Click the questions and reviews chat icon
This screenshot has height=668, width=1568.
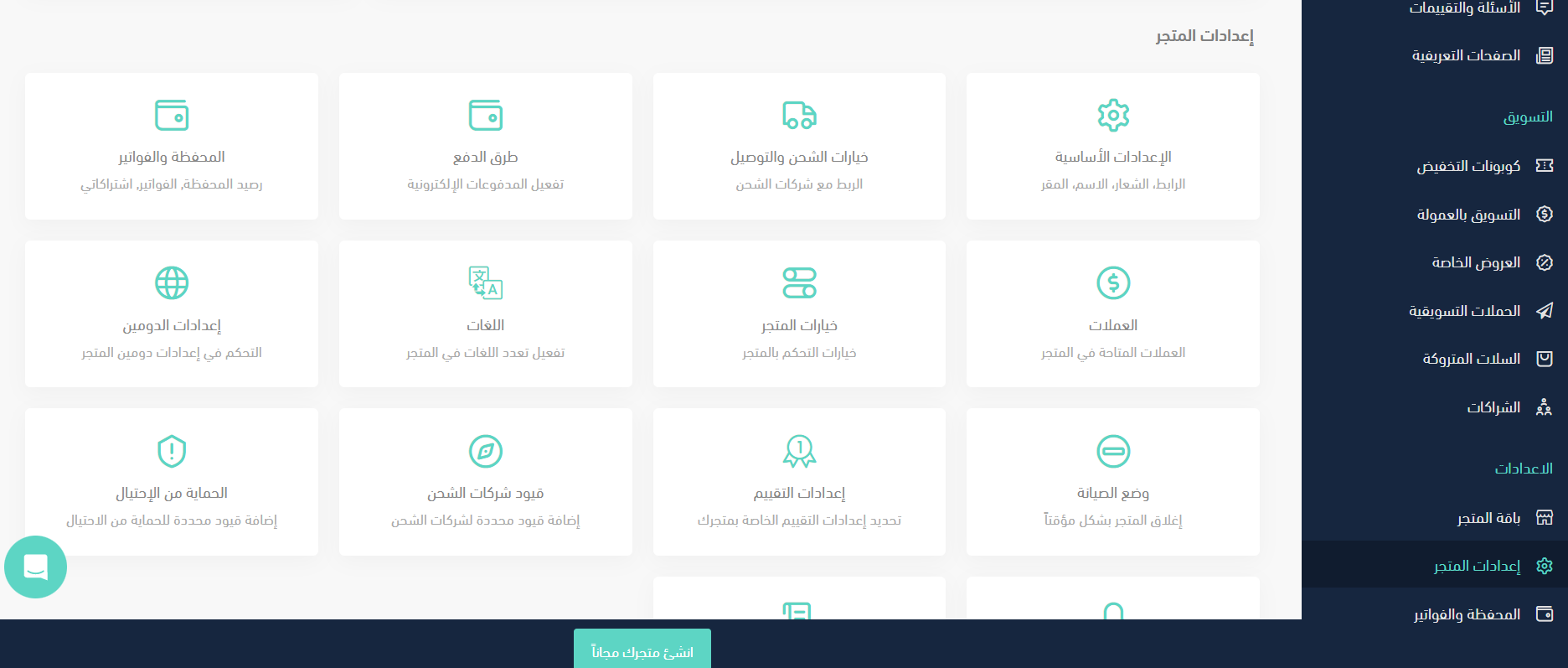click(1545, 8)
